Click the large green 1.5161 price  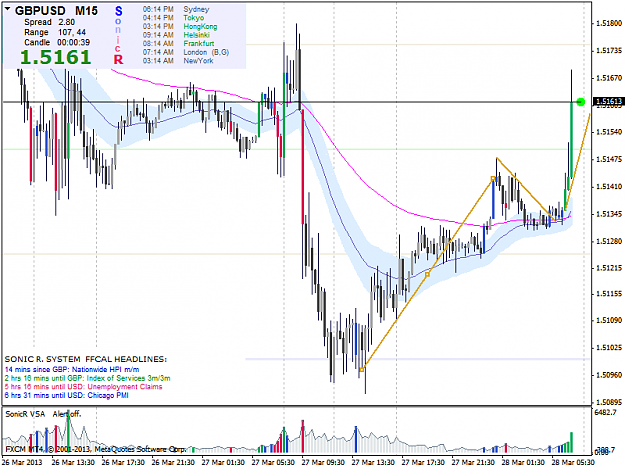click(55, 57)
